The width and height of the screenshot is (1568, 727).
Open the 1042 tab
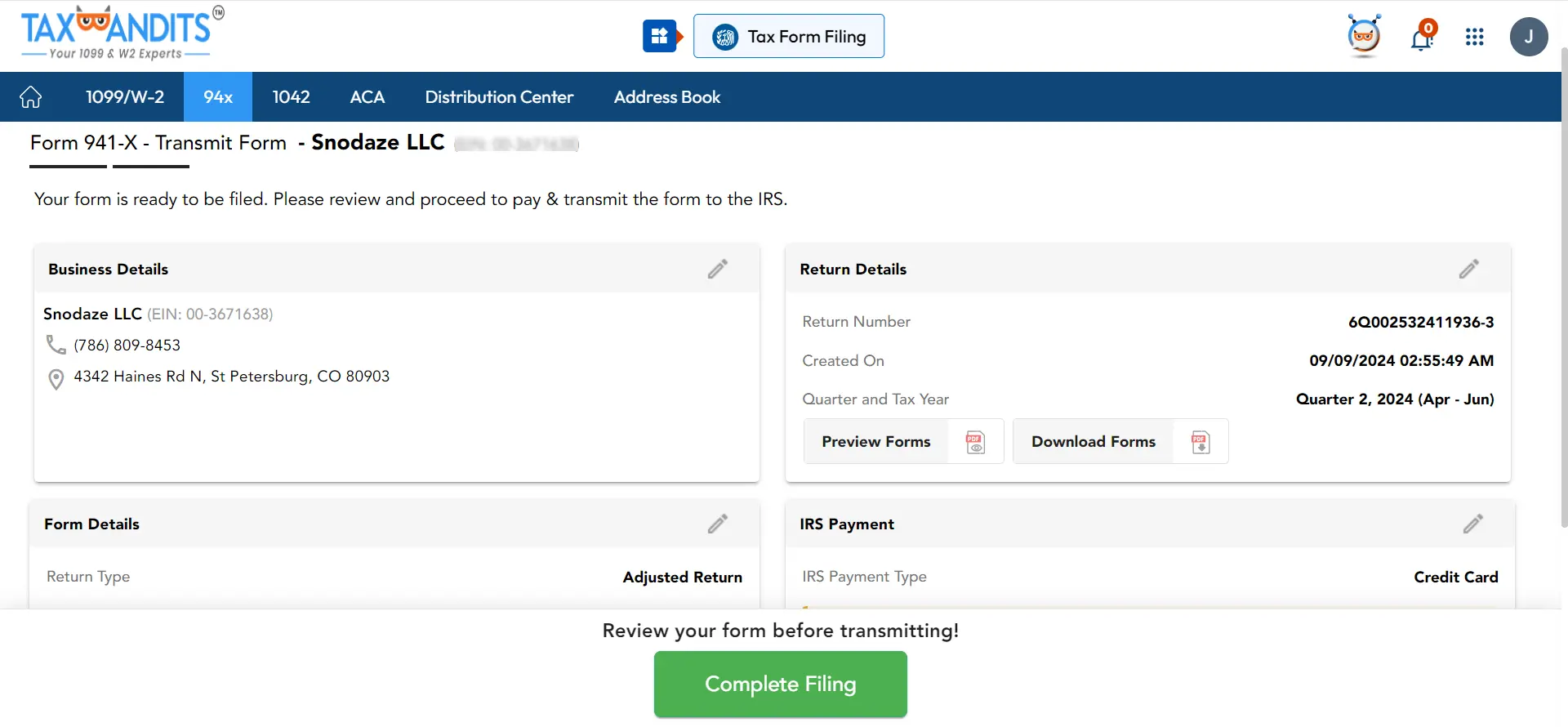(x=291, y=97)
